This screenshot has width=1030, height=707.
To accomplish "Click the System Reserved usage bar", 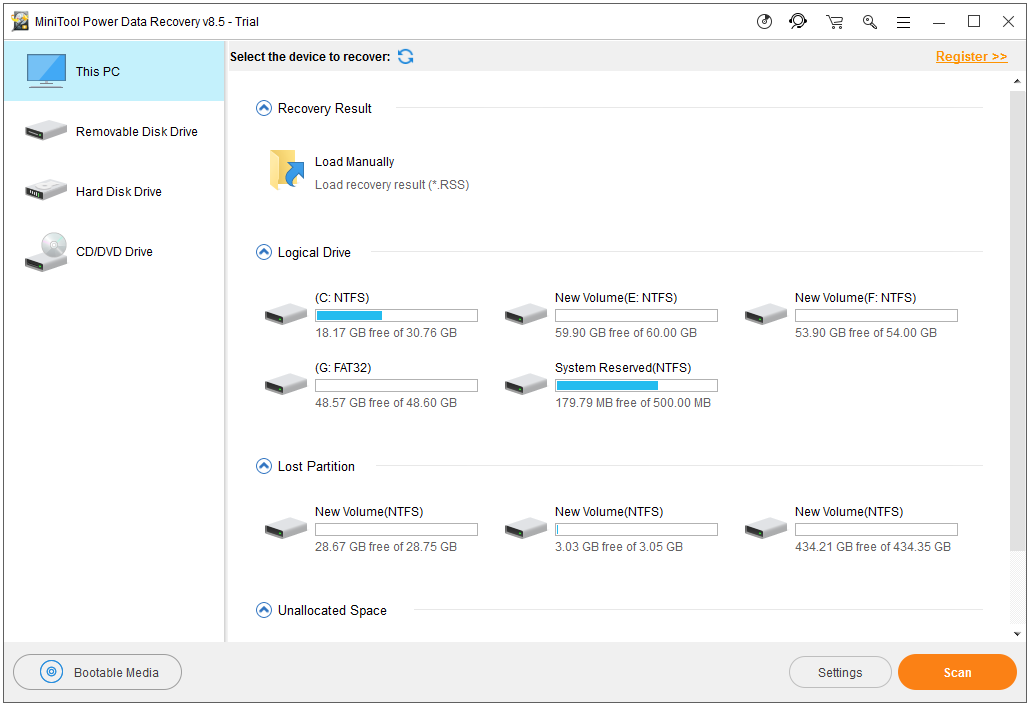I will tap(636, 385).
